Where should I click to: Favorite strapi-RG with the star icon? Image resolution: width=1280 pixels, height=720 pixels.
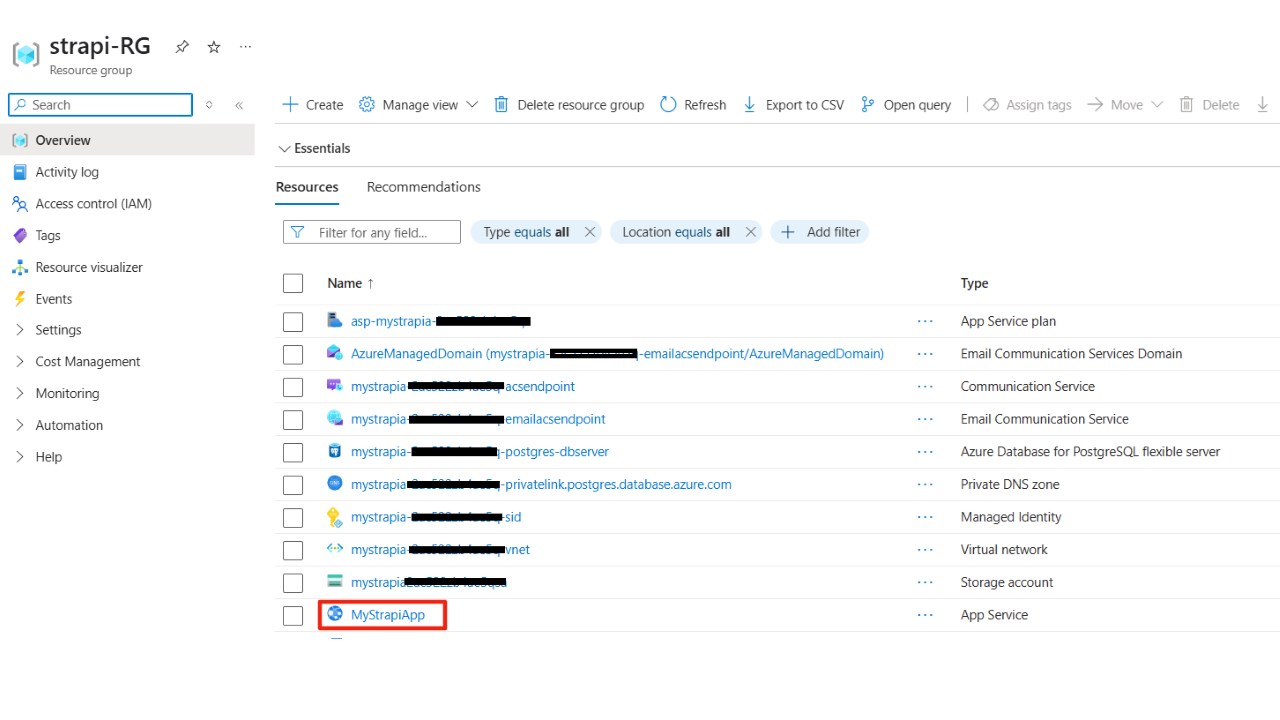[x=213, y=47]
